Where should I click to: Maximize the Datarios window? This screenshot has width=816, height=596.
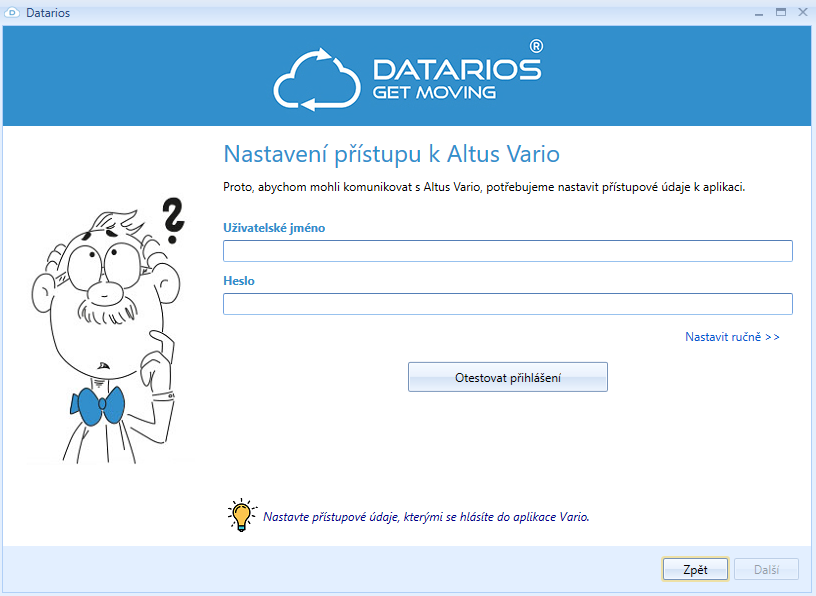781,12
